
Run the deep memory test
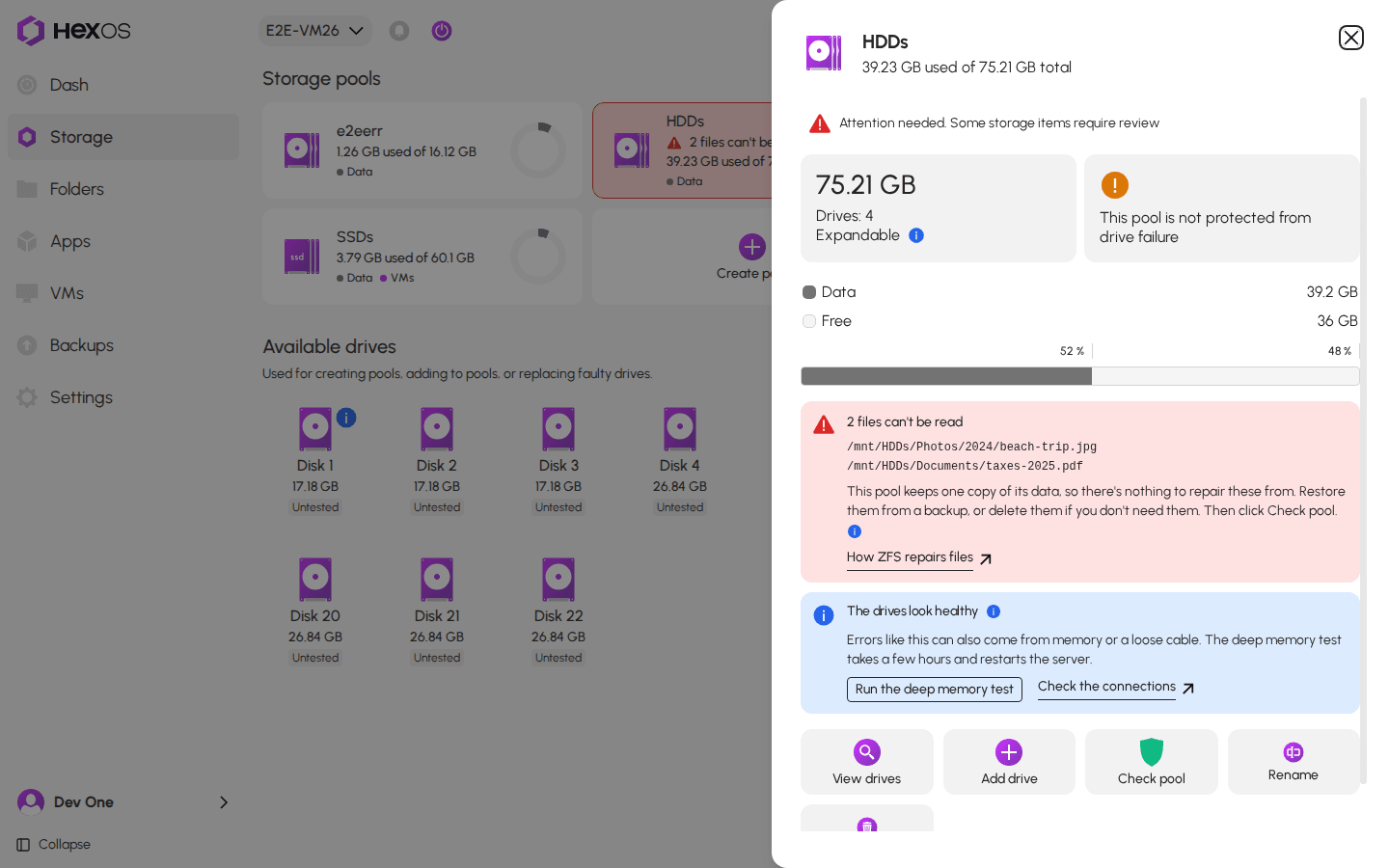point(934,690)
